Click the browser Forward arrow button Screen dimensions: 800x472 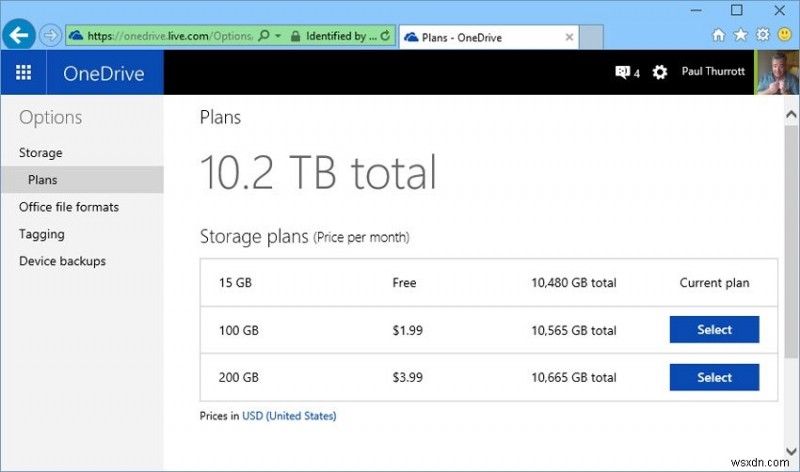pos(50,35)
